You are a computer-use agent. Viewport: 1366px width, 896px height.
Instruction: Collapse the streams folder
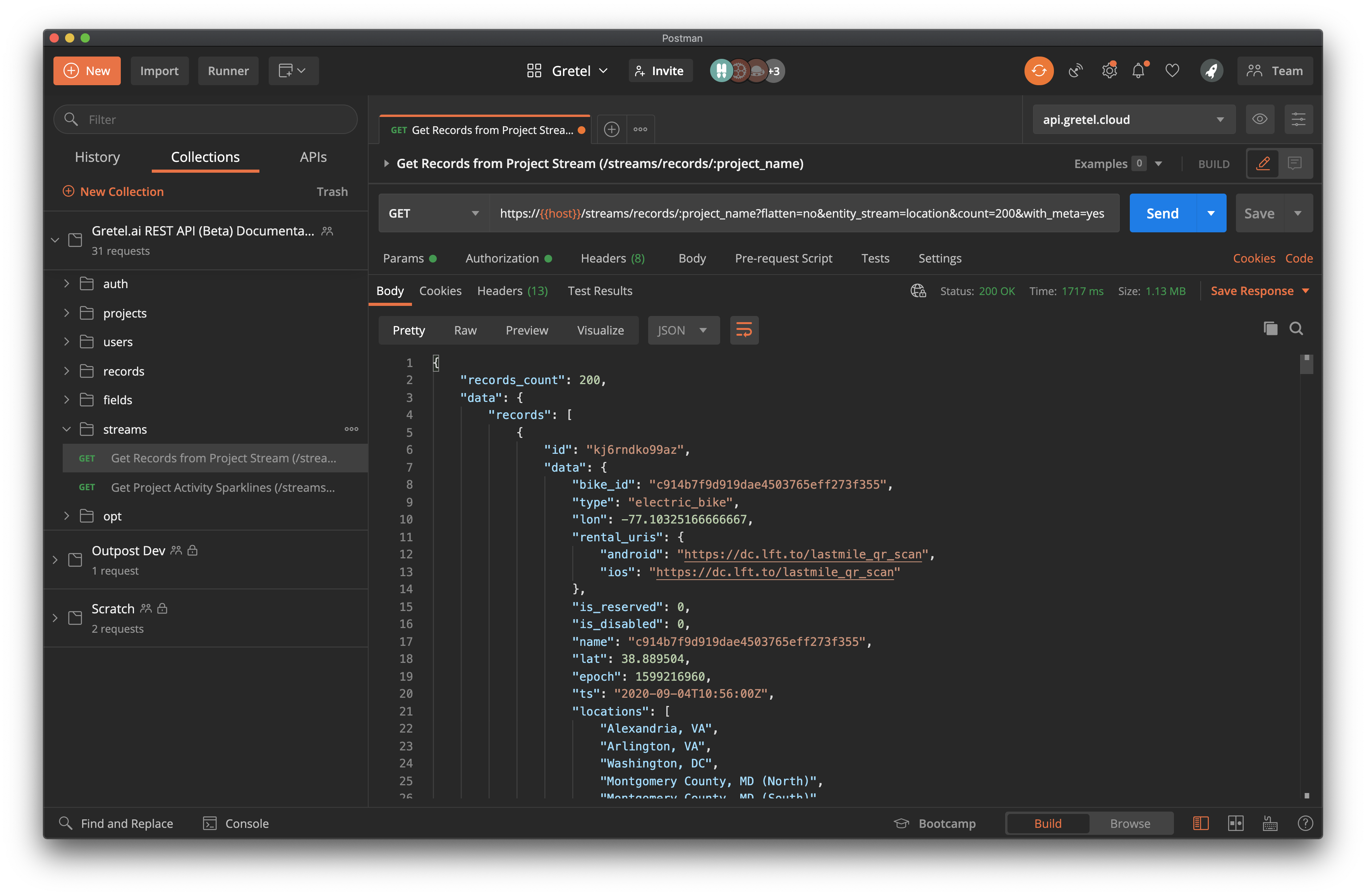pos(66,429)
